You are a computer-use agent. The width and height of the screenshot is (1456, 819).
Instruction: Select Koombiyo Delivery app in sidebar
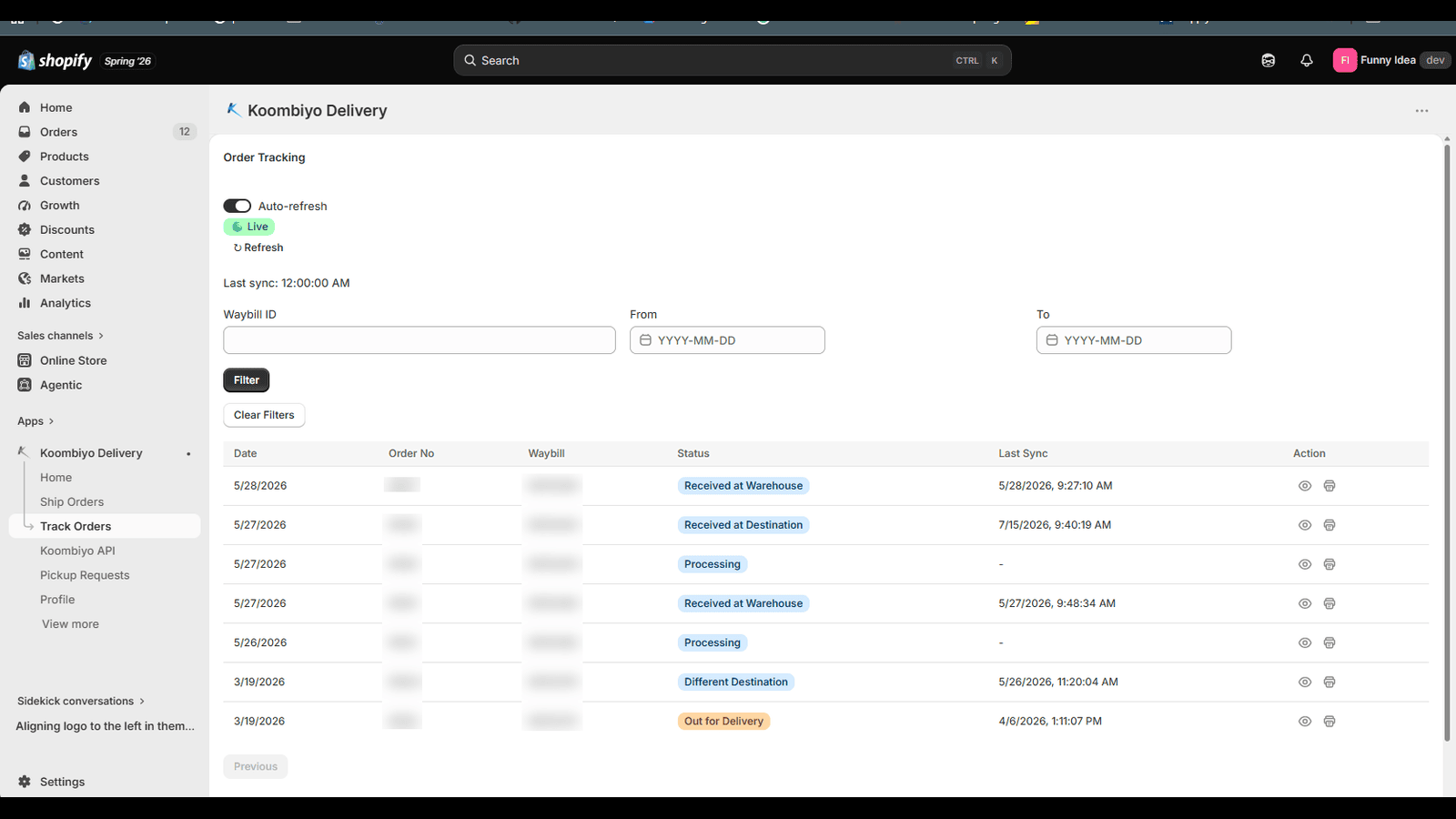pyautogui.click(x=91, y=453)
